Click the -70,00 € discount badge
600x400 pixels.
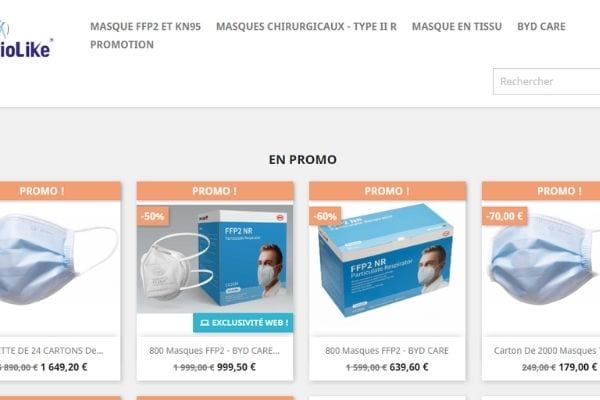(504, 216)
